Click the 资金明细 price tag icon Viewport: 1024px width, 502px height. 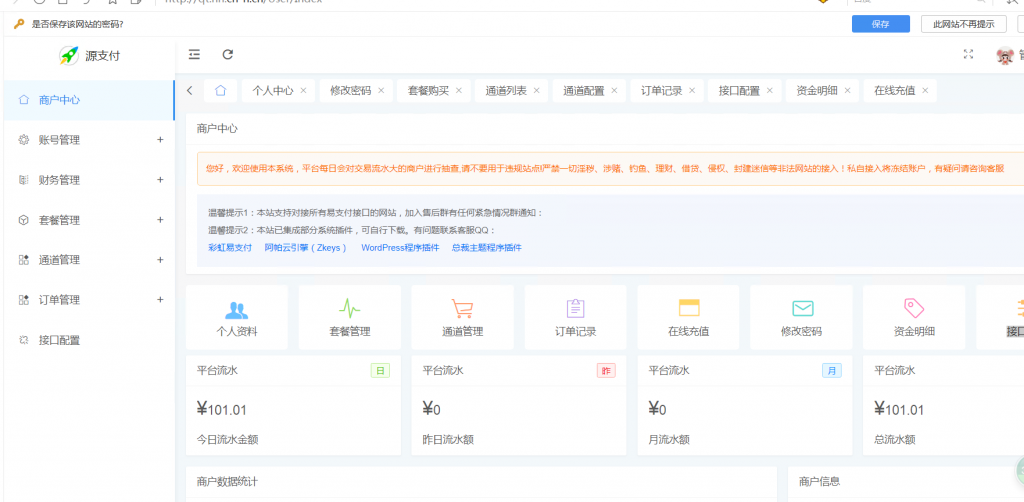(x=914, y=309)
